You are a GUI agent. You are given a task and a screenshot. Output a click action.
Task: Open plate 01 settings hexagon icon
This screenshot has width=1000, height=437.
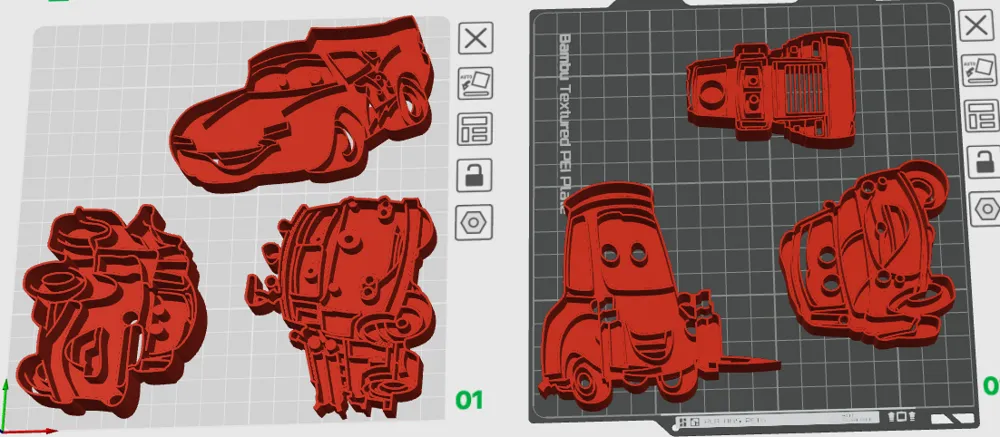click(473, 223)
